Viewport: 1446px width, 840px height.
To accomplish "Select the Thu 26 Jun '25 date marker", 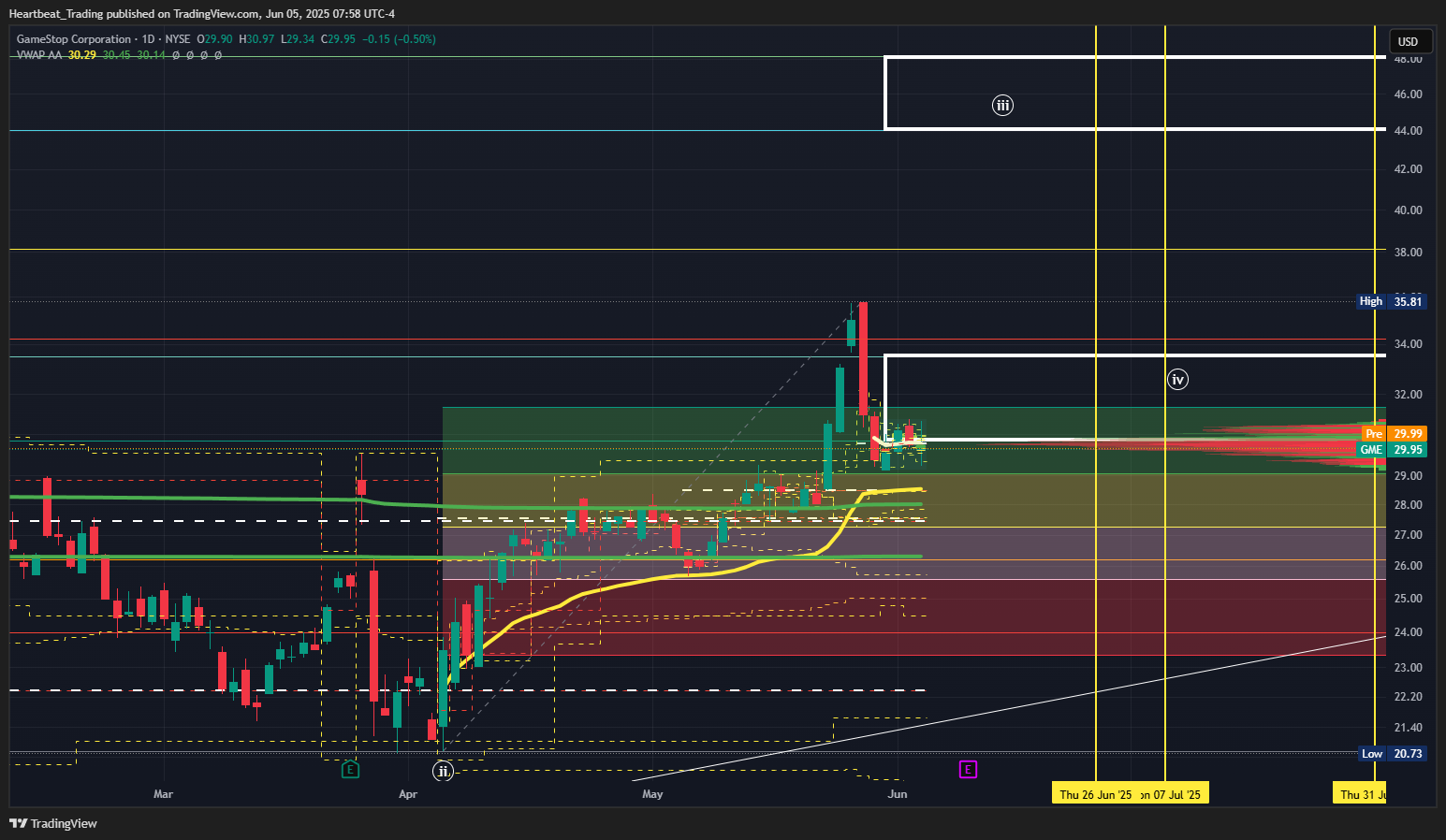I will click(1095, 794).
